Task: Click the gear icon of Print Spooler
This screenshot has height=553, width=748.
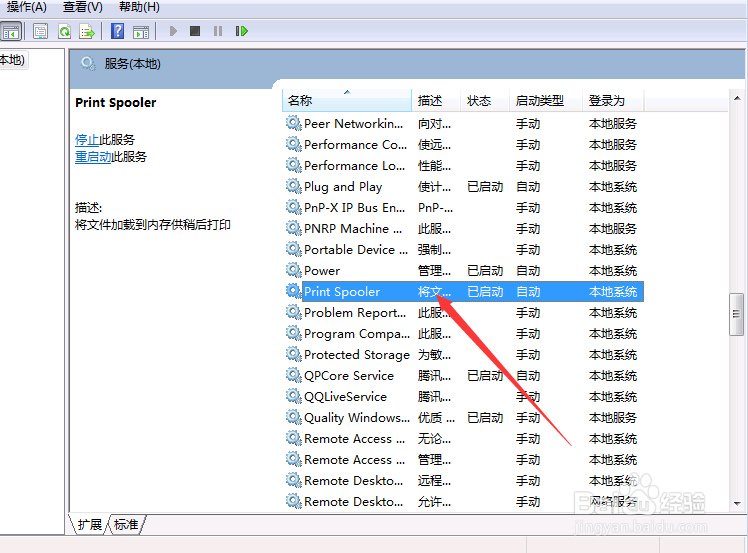Action: click(x=293, y=291)
